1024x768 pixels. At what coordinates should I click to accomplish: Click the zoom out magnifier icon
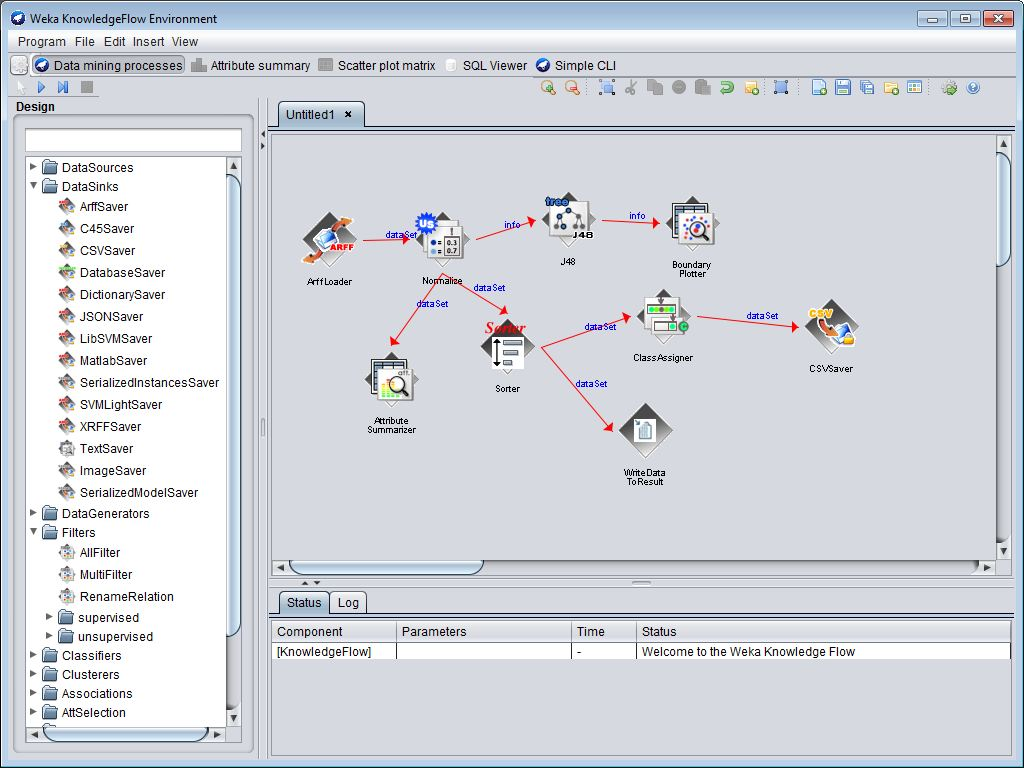coord(572,88)
